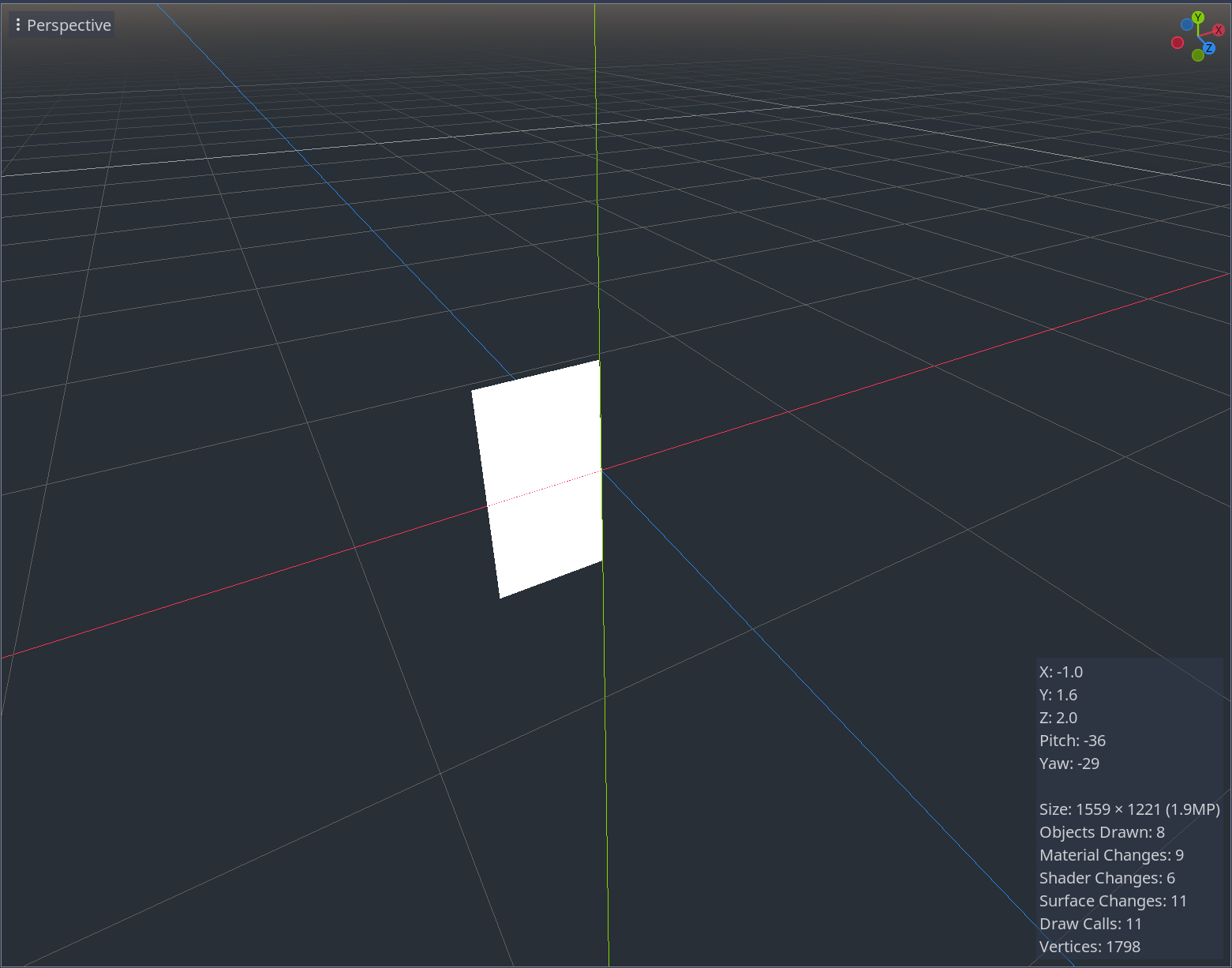Click the unlabeled blue negative-Z gizmo circle
The width and height of the screenshot is (1232, 968).
click(1186, 24)
